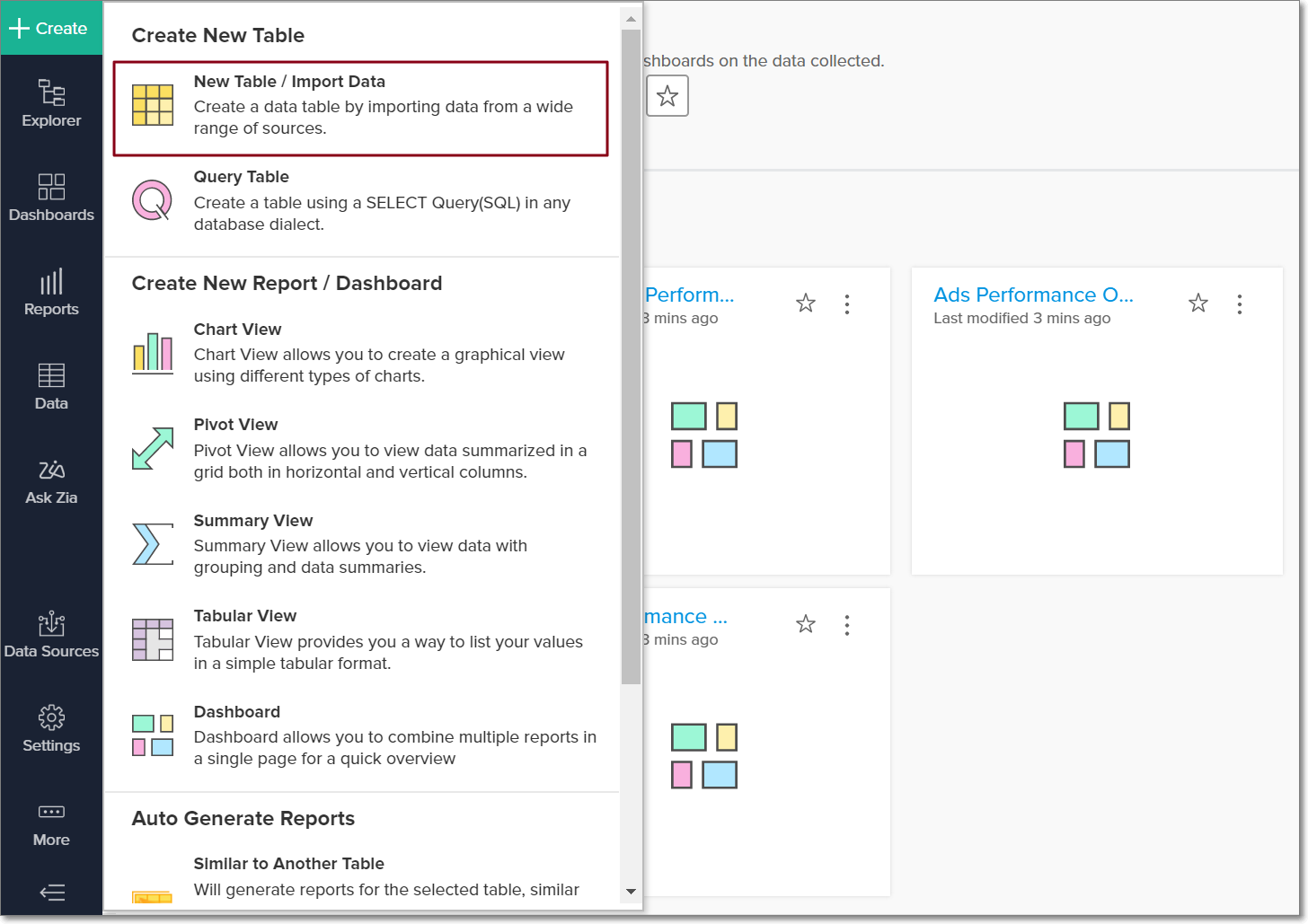
Task: Star the bottom-row dashboard card
Action: pos(806,624)
